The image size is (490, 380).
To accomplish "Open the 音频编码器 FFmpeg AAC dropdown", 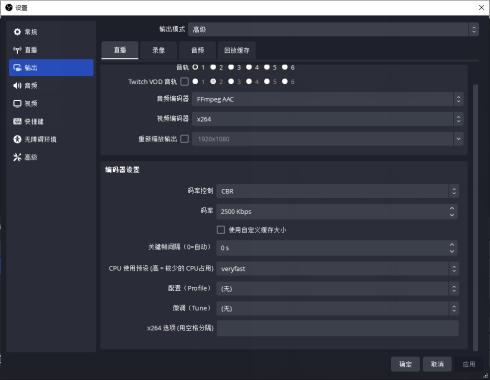I will [x=328, y=99].
